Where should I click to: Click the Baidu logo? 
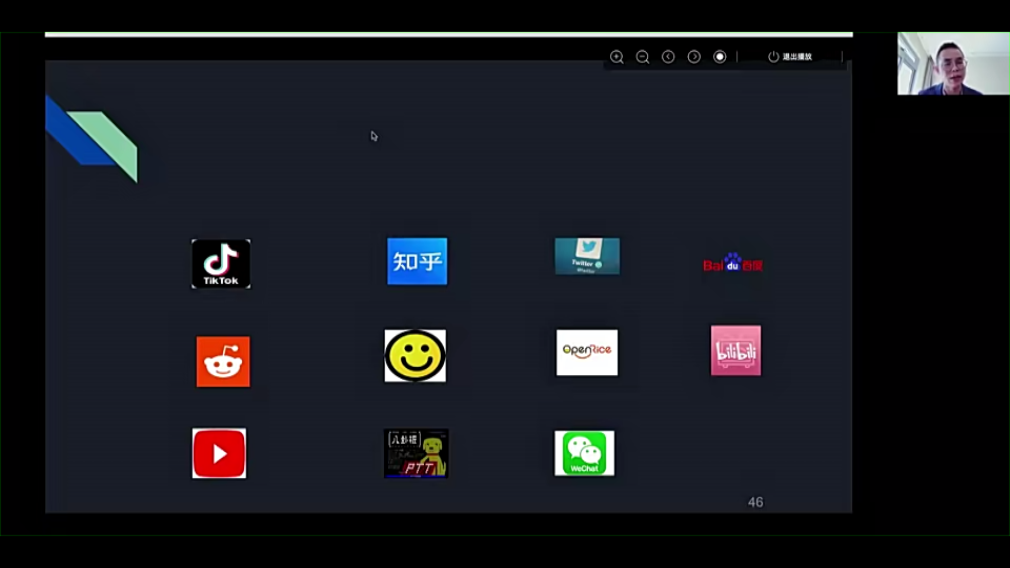[733, 264]
